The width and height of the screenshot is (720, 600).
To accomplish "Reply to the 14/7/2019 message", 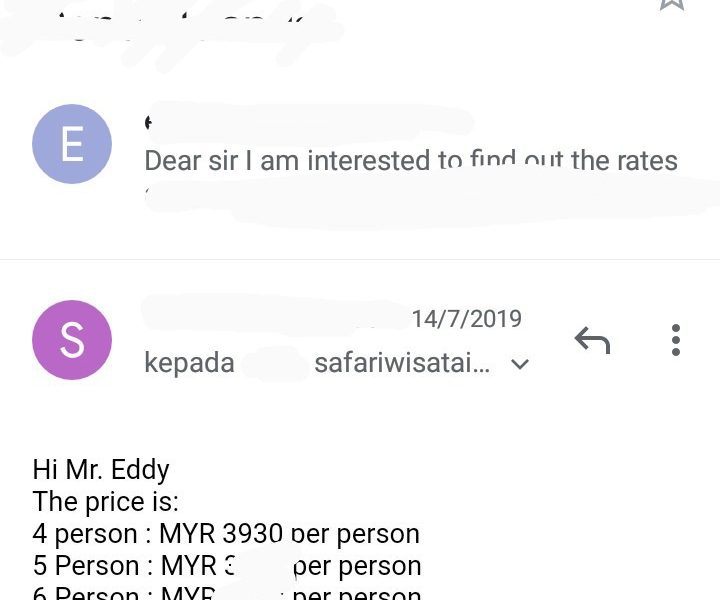I will click(x=592, y=341).
